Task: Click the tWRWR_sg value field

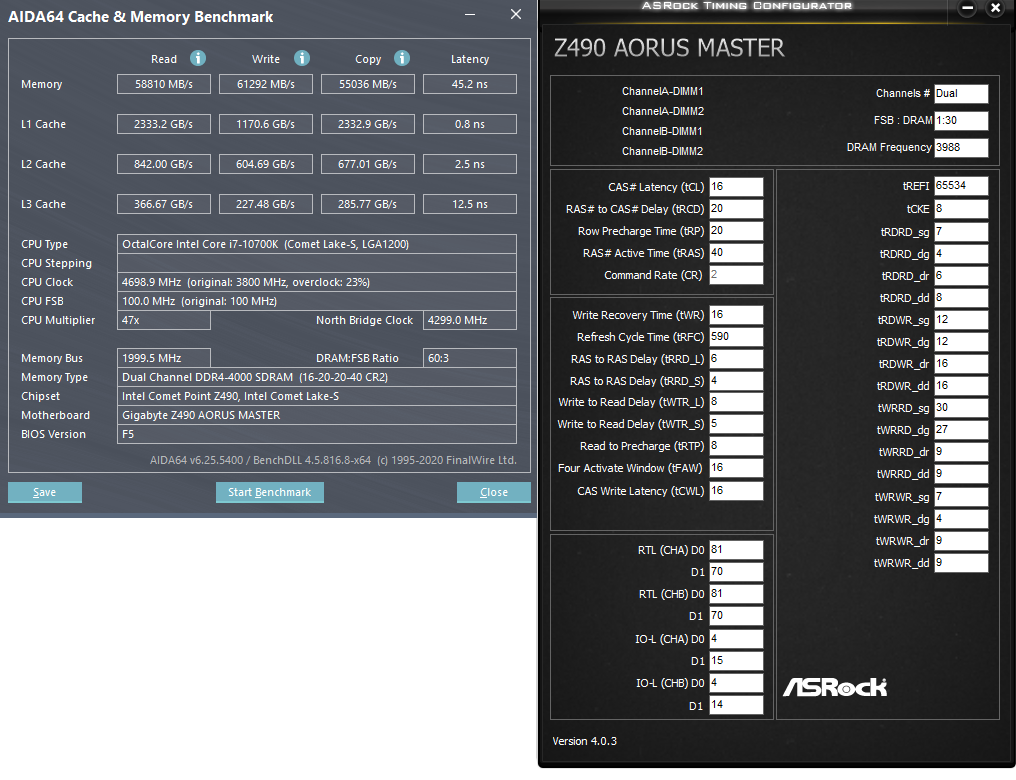Action: click(x=961, y=497)
